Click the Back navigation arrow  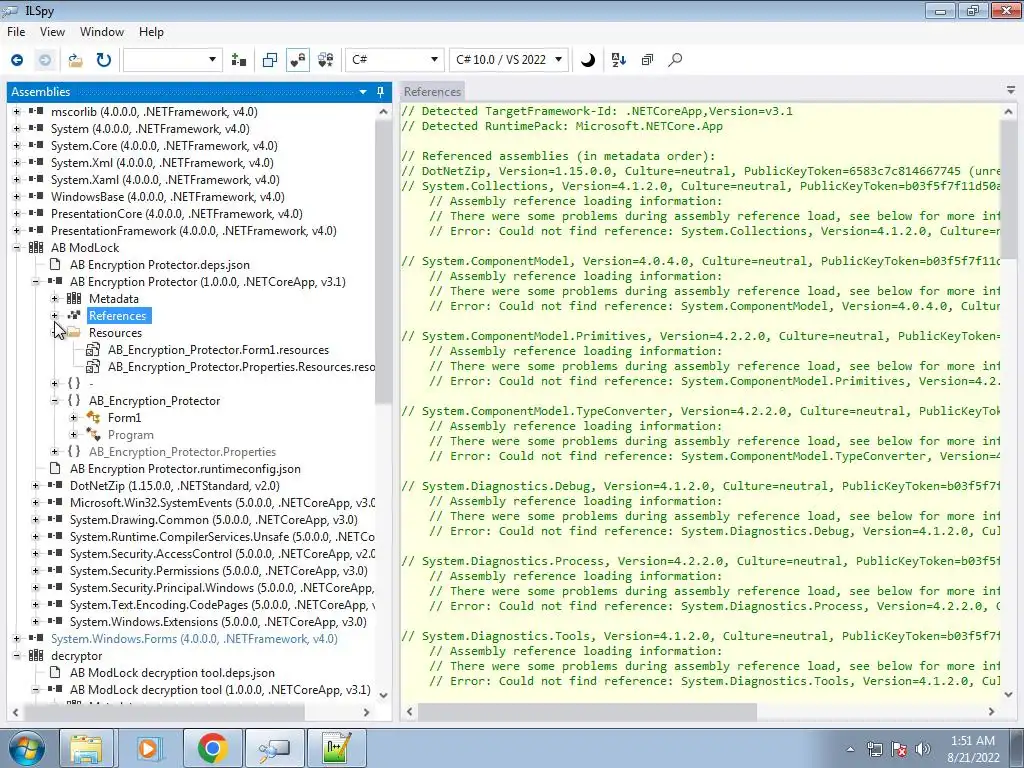click(x=17, y=60)
